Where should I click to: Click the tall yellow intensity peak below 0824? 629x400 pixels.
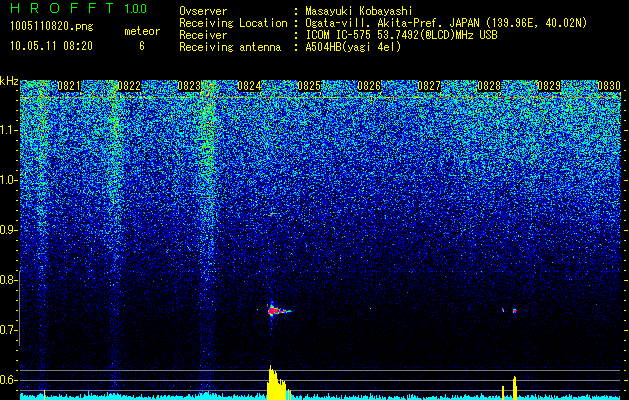pos(278,382)
